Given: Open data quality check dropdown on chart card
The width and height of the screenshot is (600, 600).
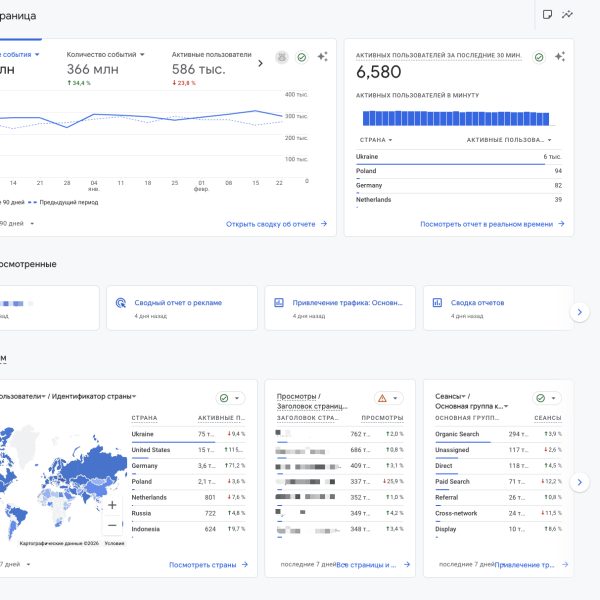Looking at the screenshot, I should click(x=302, y=58).
